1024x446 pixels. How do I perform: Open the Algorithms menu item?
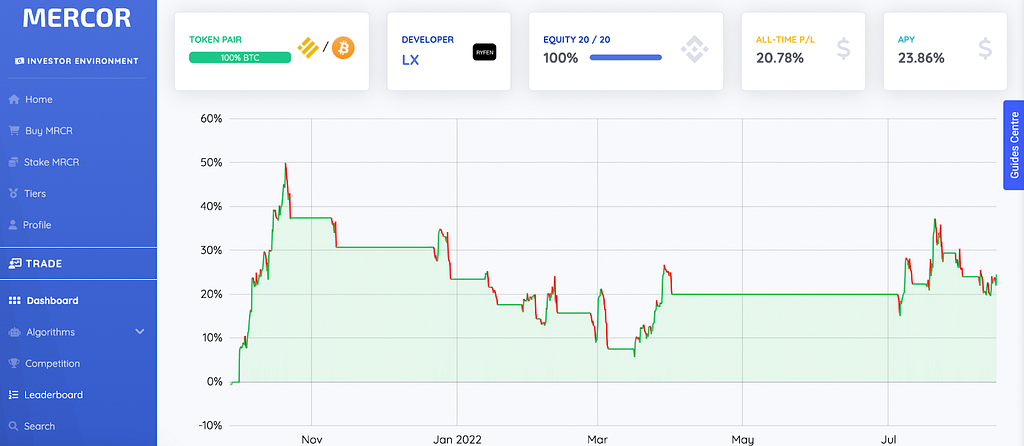50,332
